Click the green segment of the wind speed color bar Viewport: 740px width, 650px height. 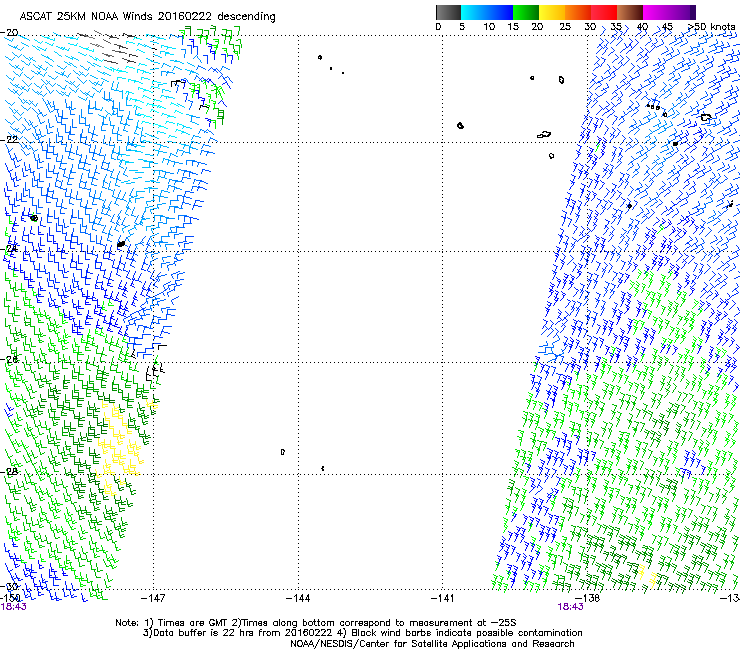pos(526,12)
